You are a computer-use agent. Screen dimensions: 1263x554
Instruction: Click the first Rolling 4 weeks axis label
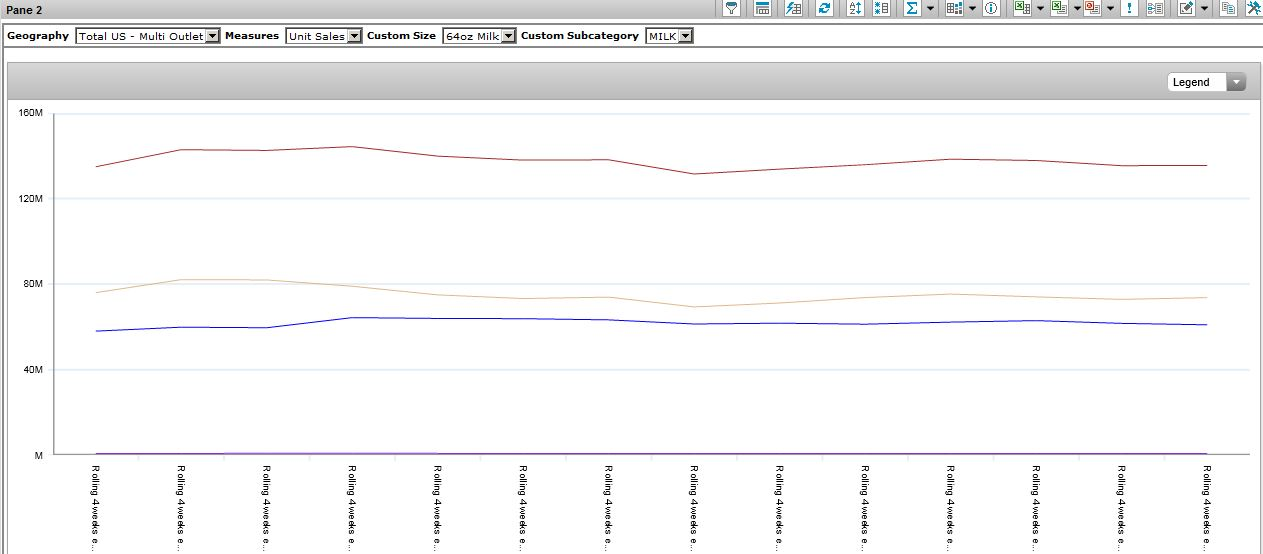coord(96,506)
